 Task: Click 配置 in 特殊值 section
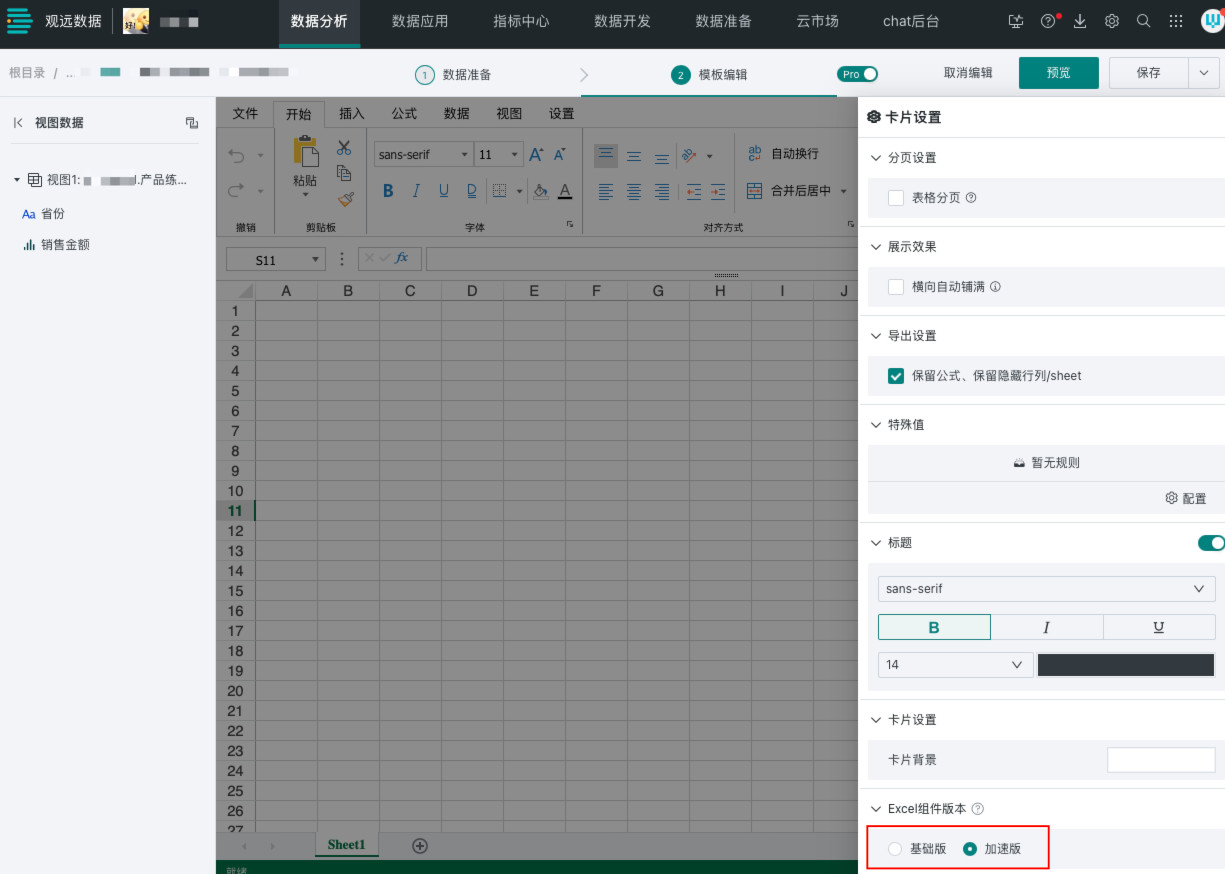[x=1186, y=498]
